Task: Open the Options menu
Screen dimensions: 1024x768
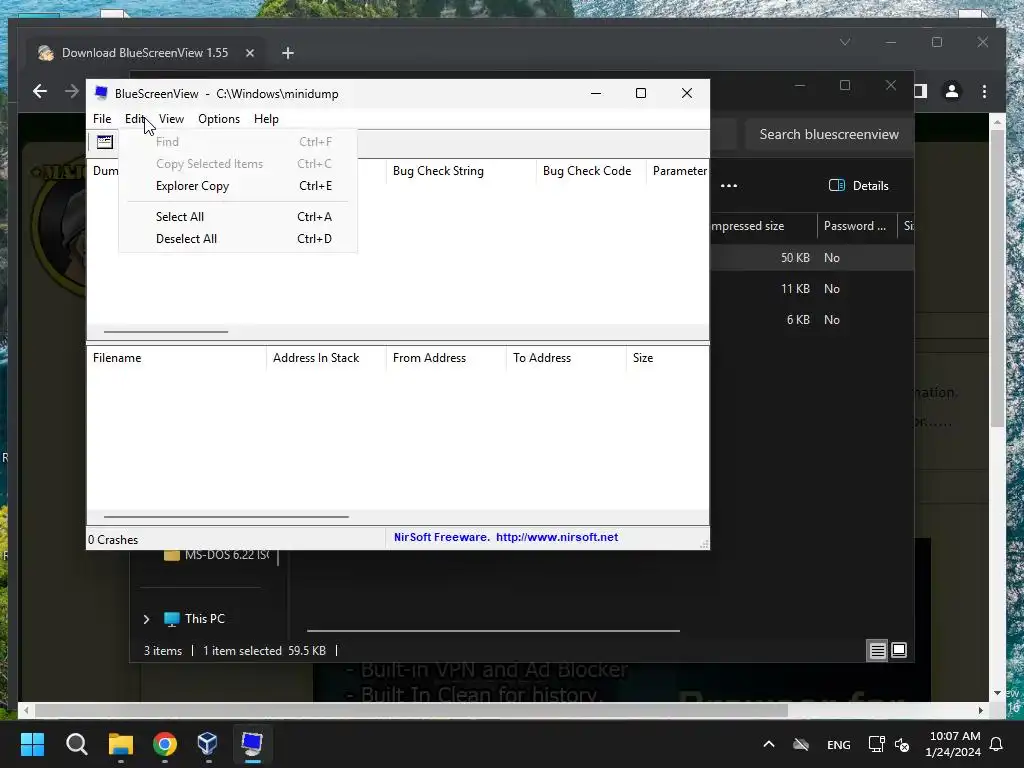Action: pyautogui.click(x=219, y=119)
